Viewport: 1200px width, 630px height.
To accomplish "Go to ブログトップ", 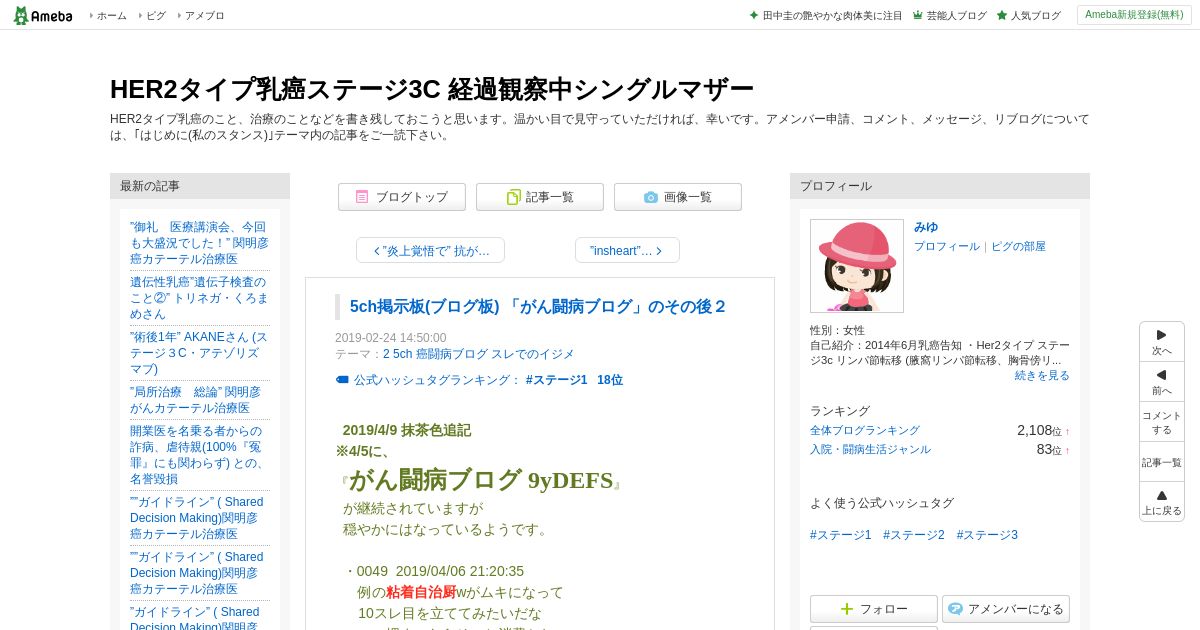I will click(x=402, y=197).
